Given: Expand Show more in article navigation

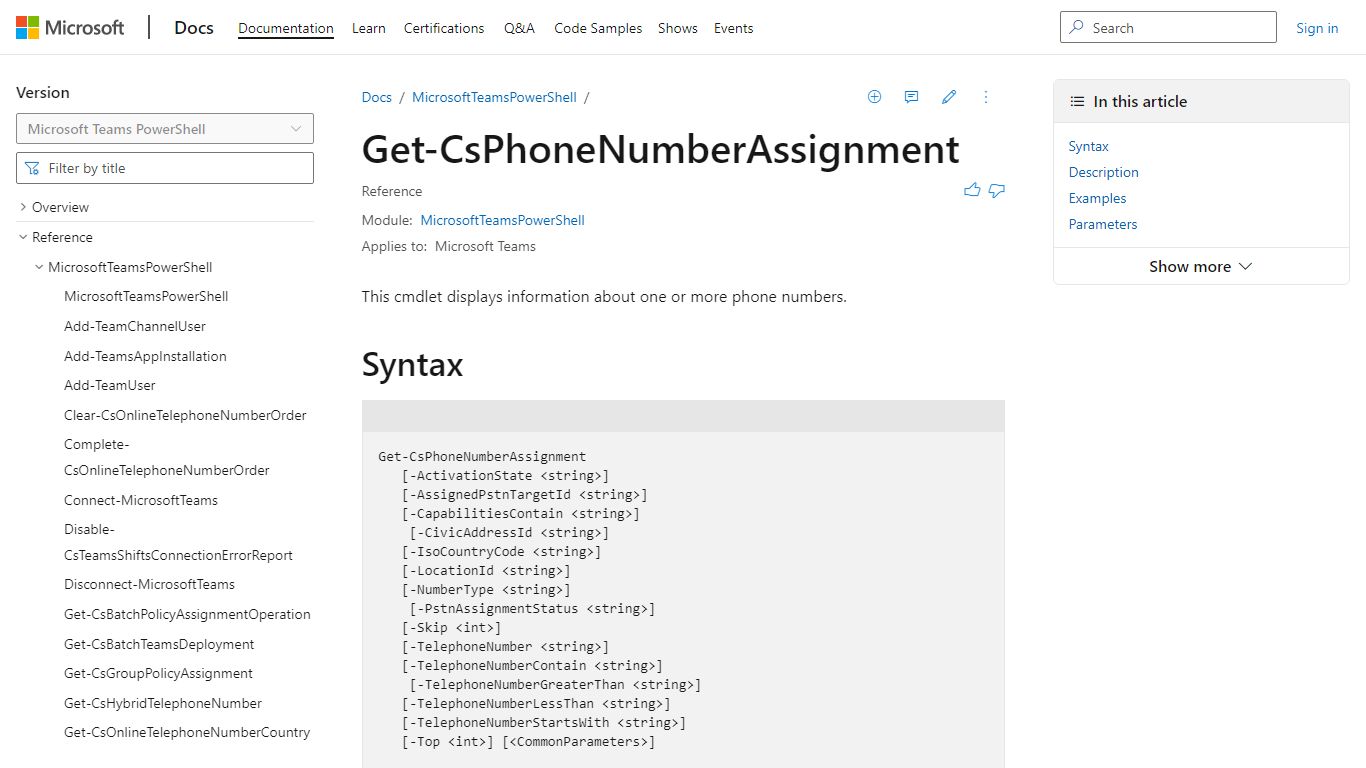Looking at the screenshot, I should [x=1201, y=266].
